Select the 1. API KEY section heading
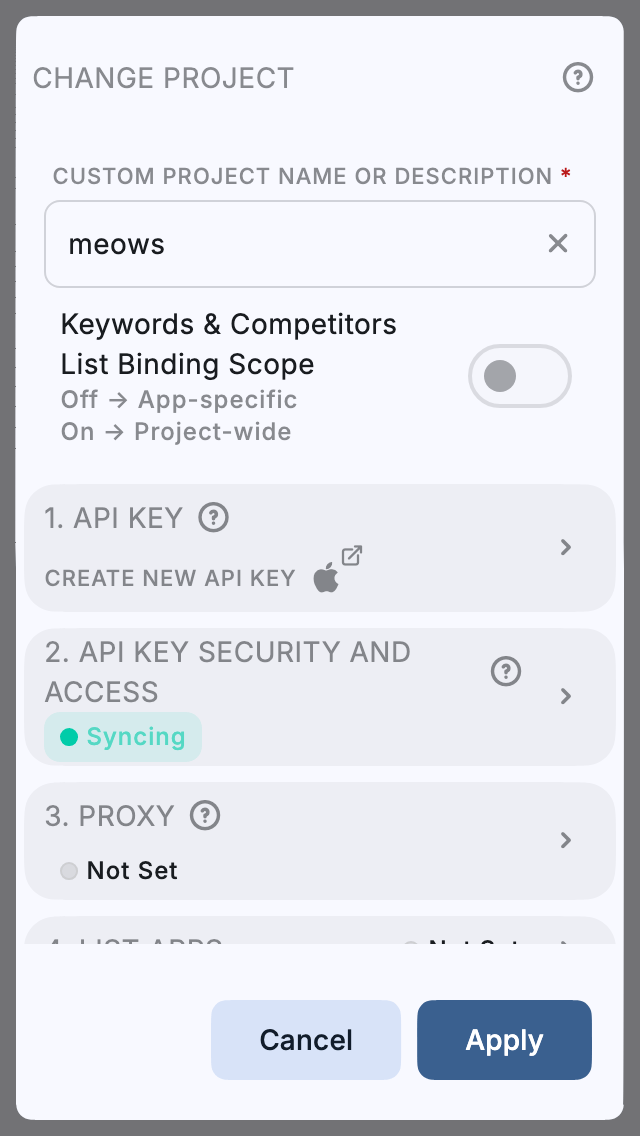The image size is (640, 1136). tap(114, 518)
